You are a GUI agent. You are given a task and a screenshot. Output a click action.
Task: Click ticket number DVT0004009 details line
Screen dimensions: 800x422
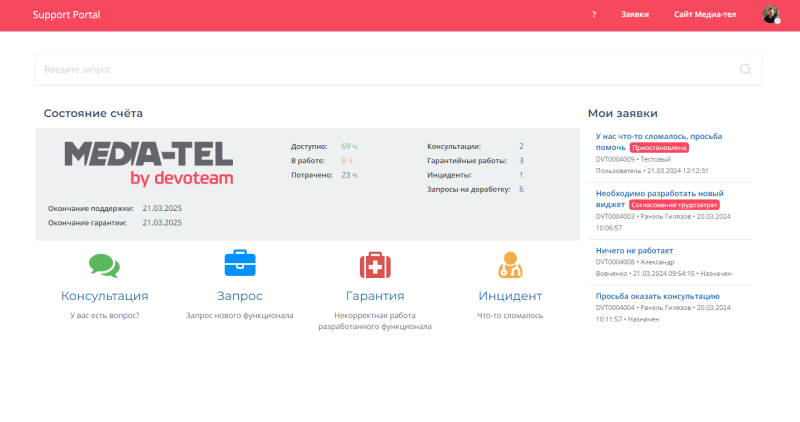coord(652,165)
